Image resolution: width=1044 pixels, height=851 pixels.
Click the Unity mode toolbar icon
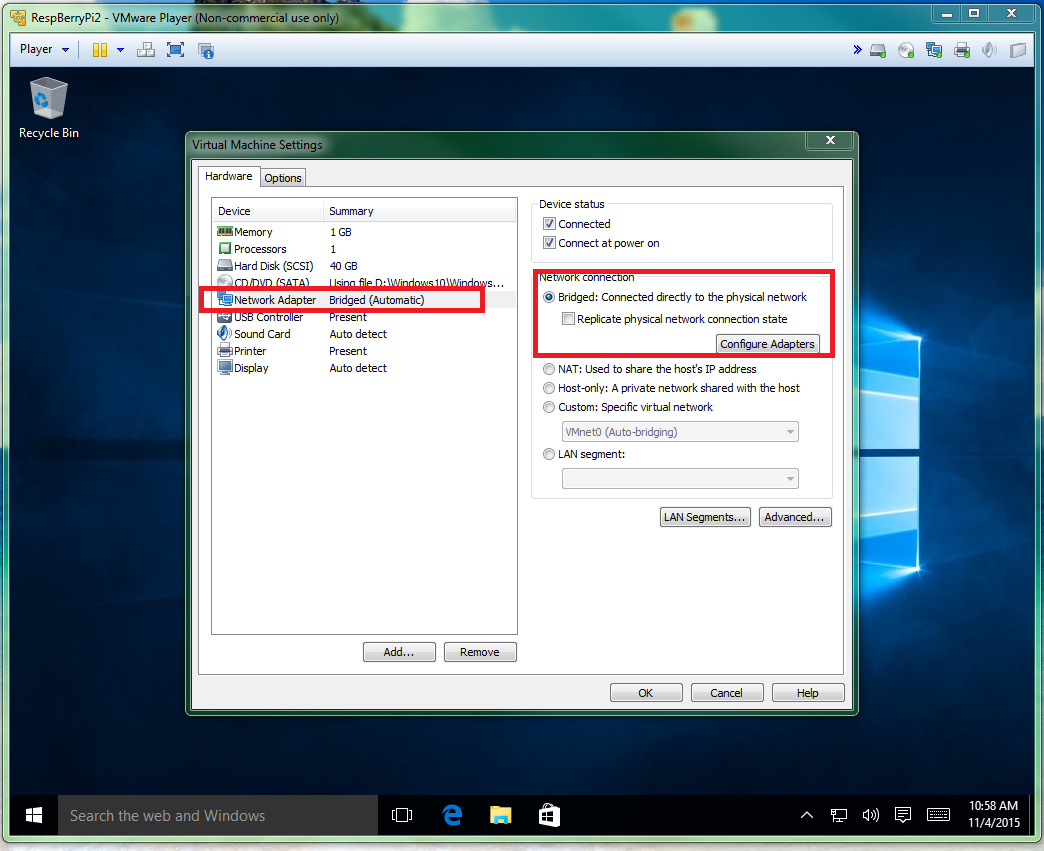[206, 51]
